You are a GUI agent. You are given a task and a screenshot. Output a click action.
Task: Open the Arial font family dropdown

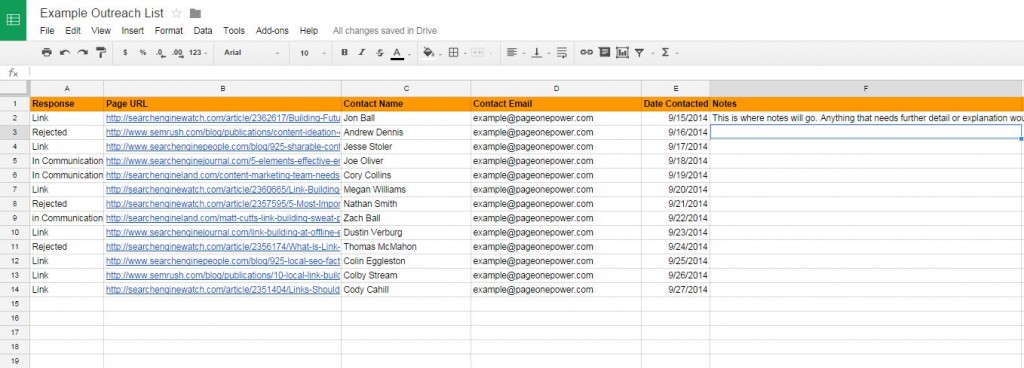point(251,53)
